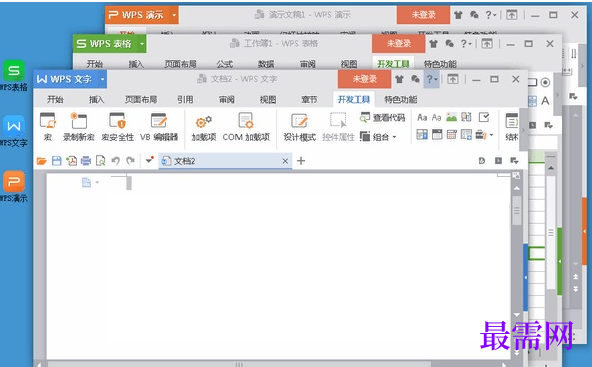592x367 pixels.
Task: Click the horizontal scrollbar in WPS 文字
Action: pyautogui.click(x=239, y=364)
